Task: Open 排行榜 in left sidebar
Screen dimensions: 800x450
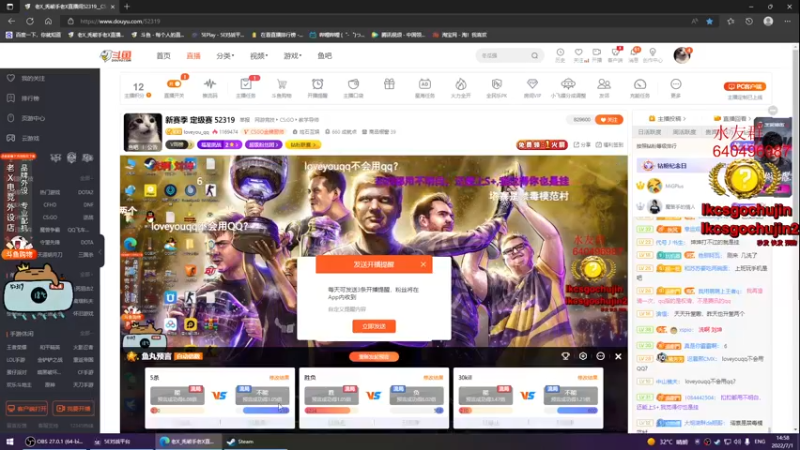Action: (30, 98)
